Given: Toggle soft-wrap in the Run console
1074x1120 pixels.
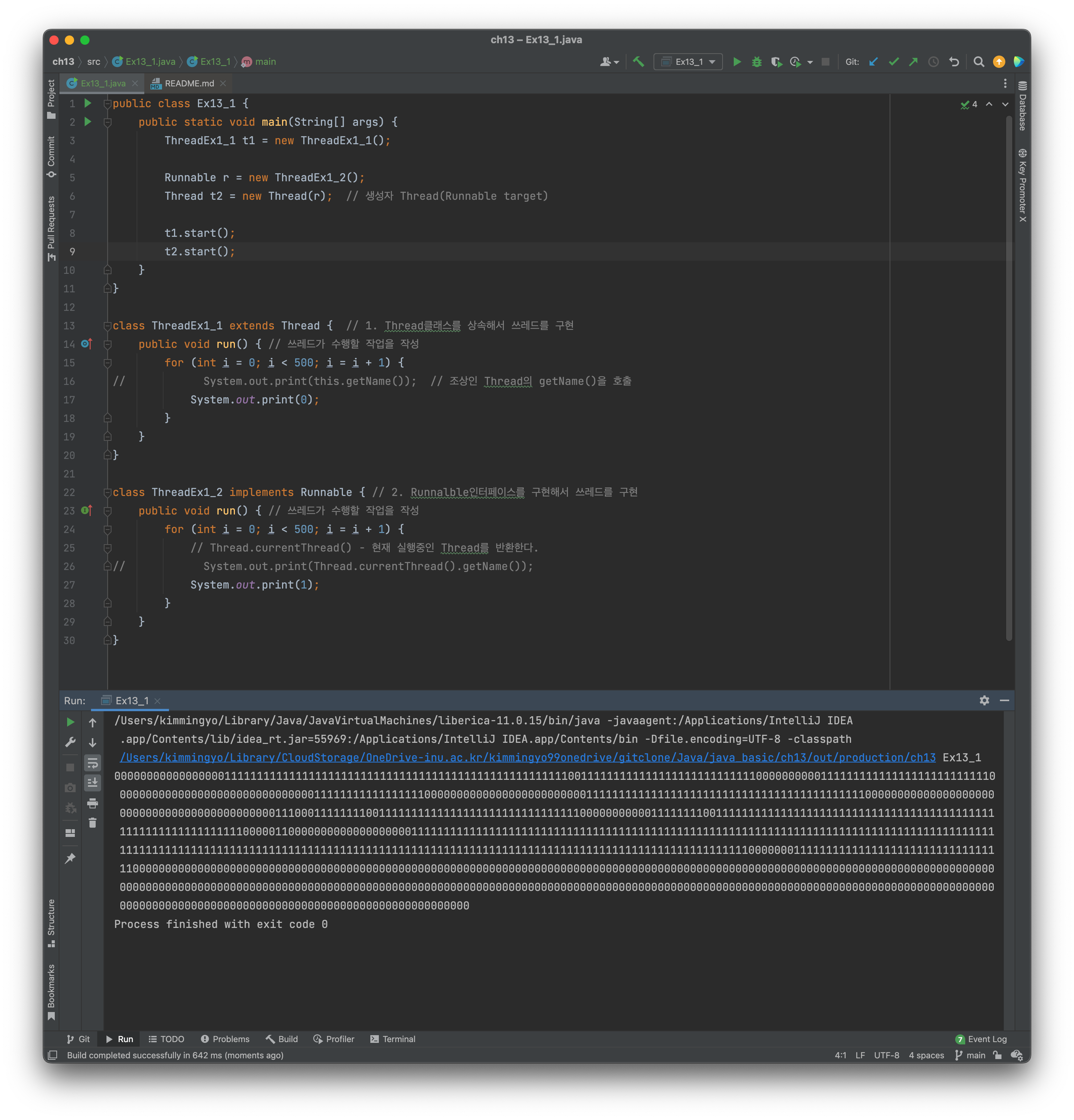Looking at the screenshot, I should coord(93,763).
